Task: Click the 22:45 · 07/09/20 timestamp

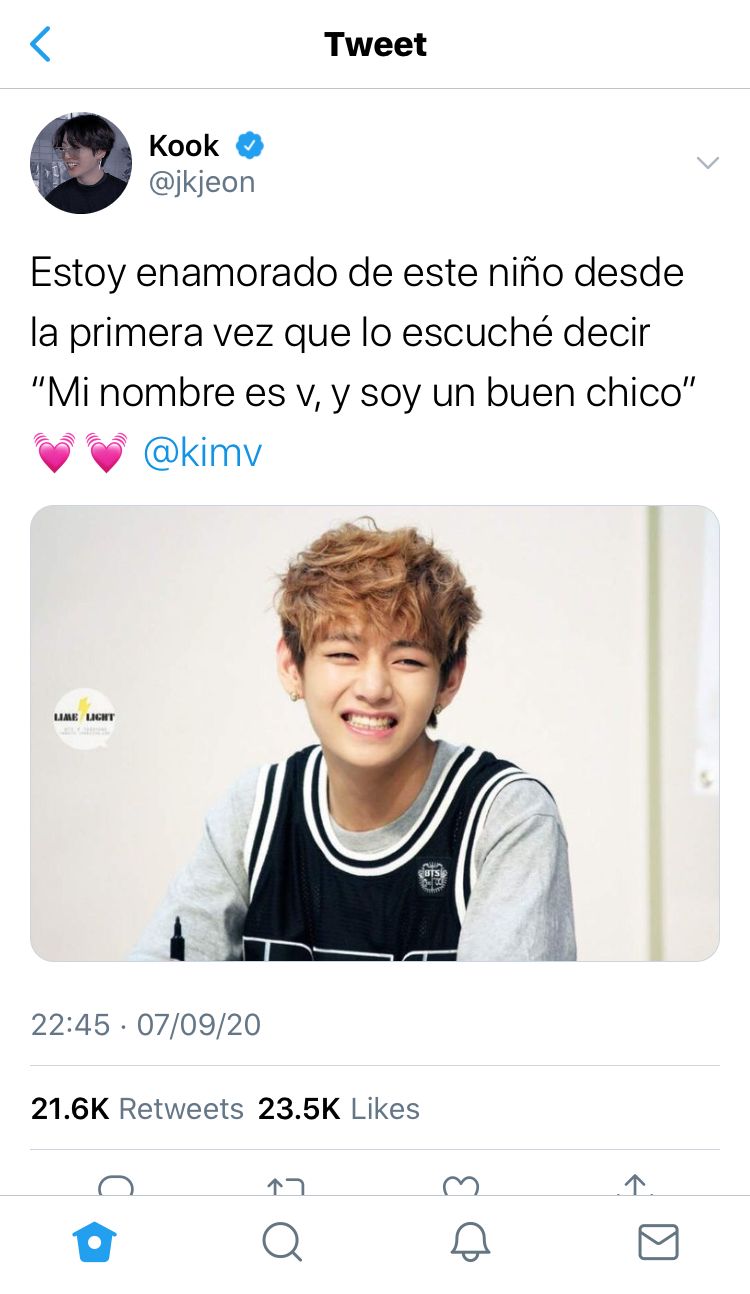Action: click(146, 1025)
